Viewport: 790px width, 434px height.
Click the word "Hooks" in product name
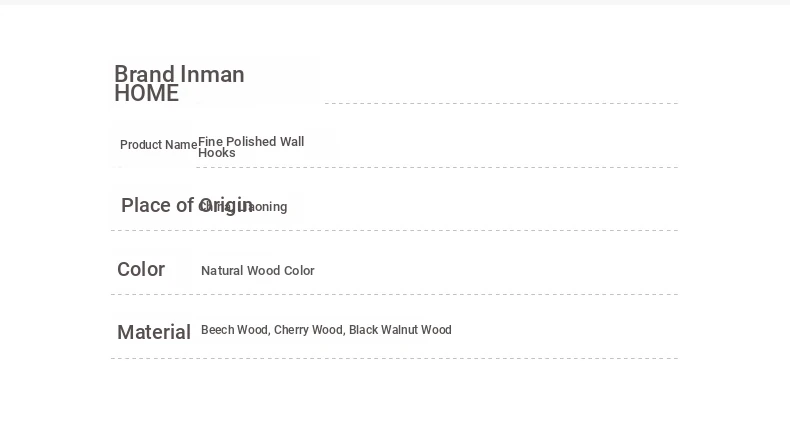pyautogui.click(x=217, y=153)
